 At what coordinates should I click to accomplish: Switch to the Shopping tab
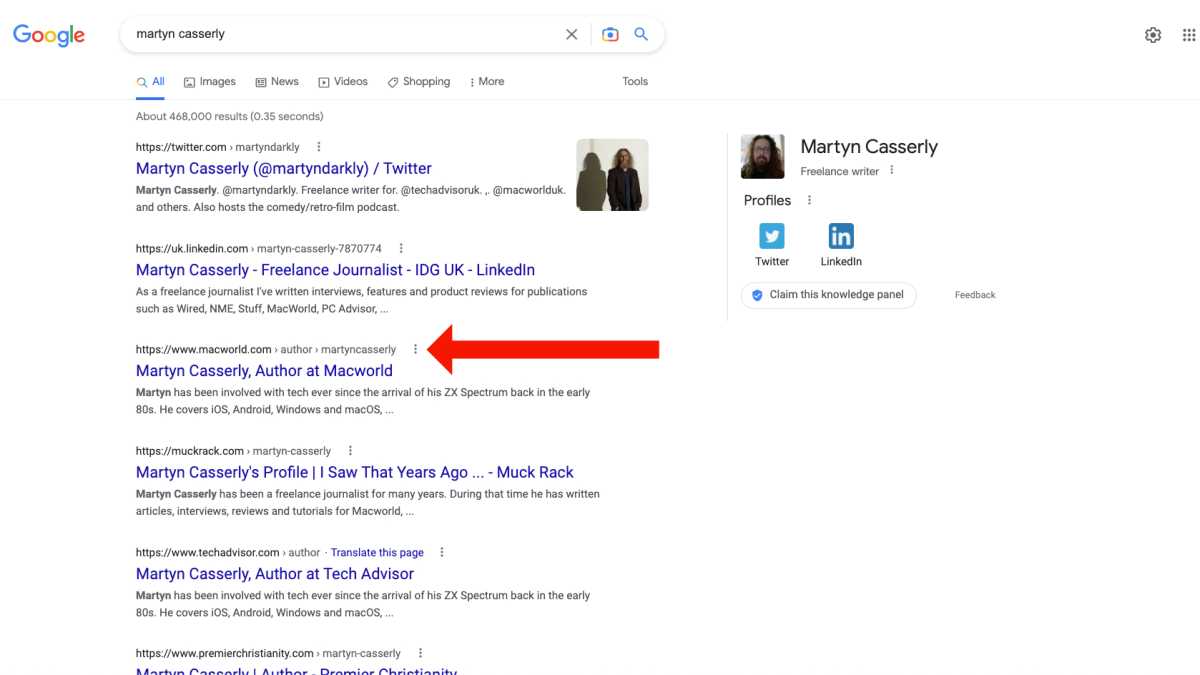pyautogui.click(x=419, y=82)
